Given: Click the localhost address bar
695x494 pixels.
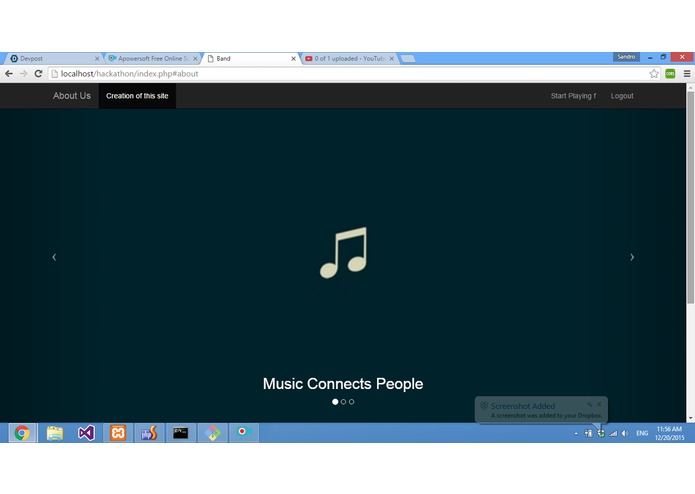Looking at the screenshot, I should [x=348, y=74].
